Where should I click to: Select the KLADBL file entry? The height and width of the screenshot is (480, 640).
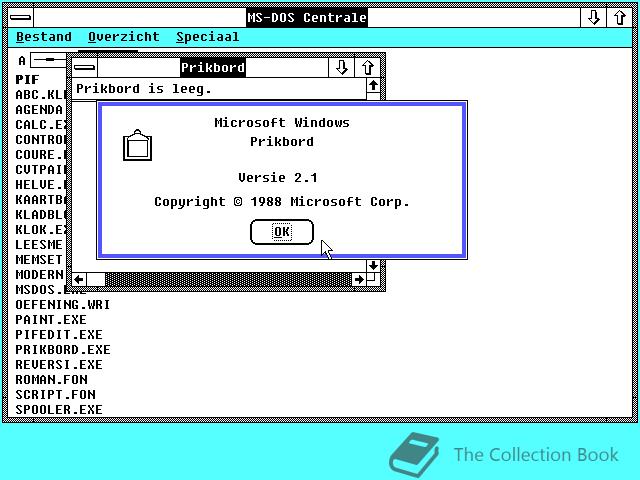[x=40, y=215]
